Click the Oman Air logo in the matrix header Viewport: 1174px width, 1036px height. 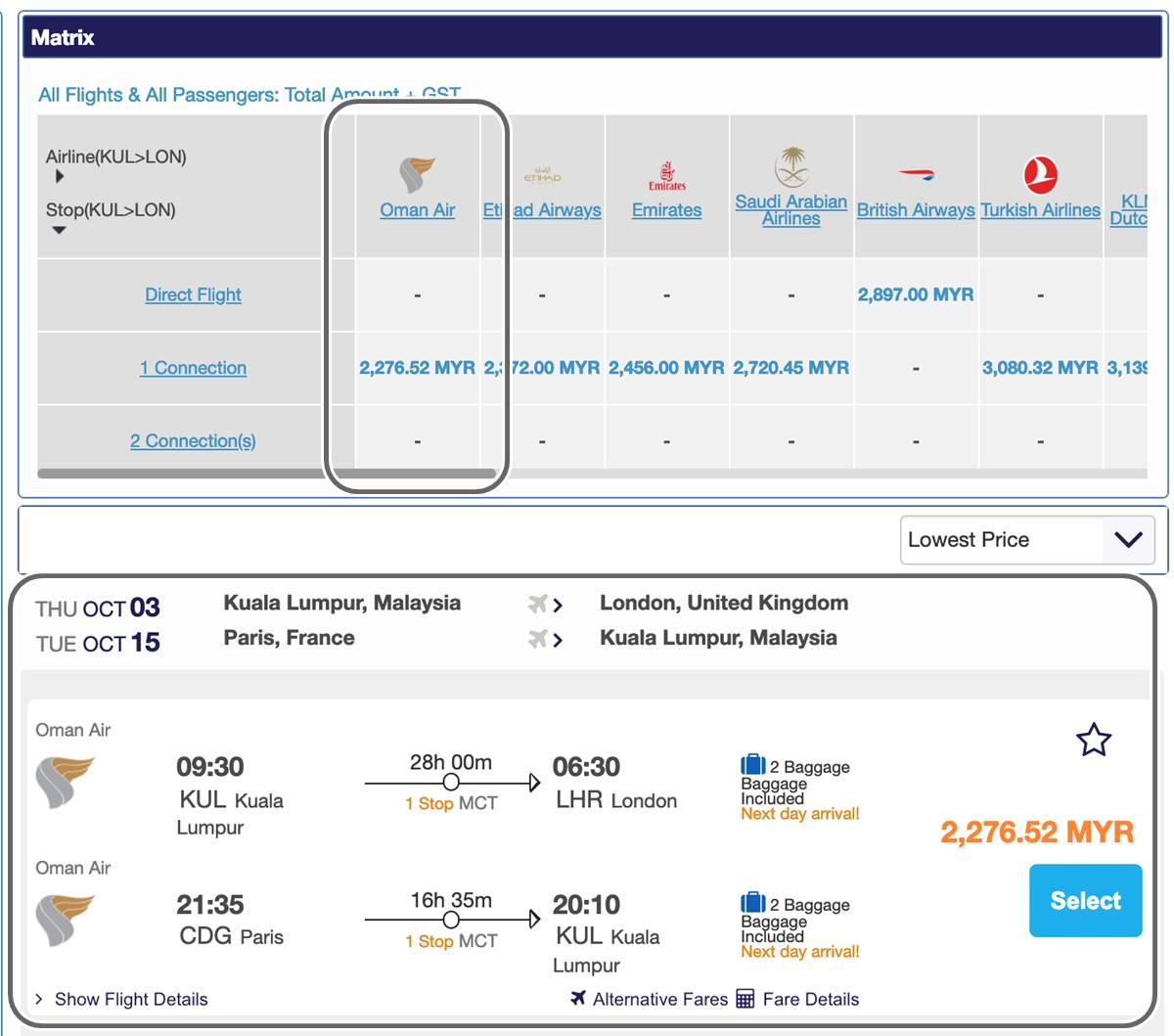coord(417,175)
